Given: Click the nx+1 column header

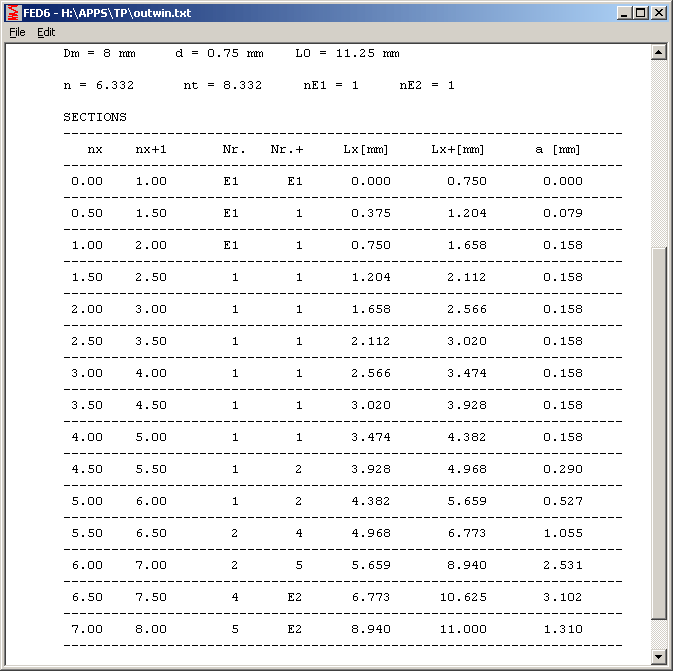Looking at the screenshot, I should pyautogui.click(x=151, y=149).
